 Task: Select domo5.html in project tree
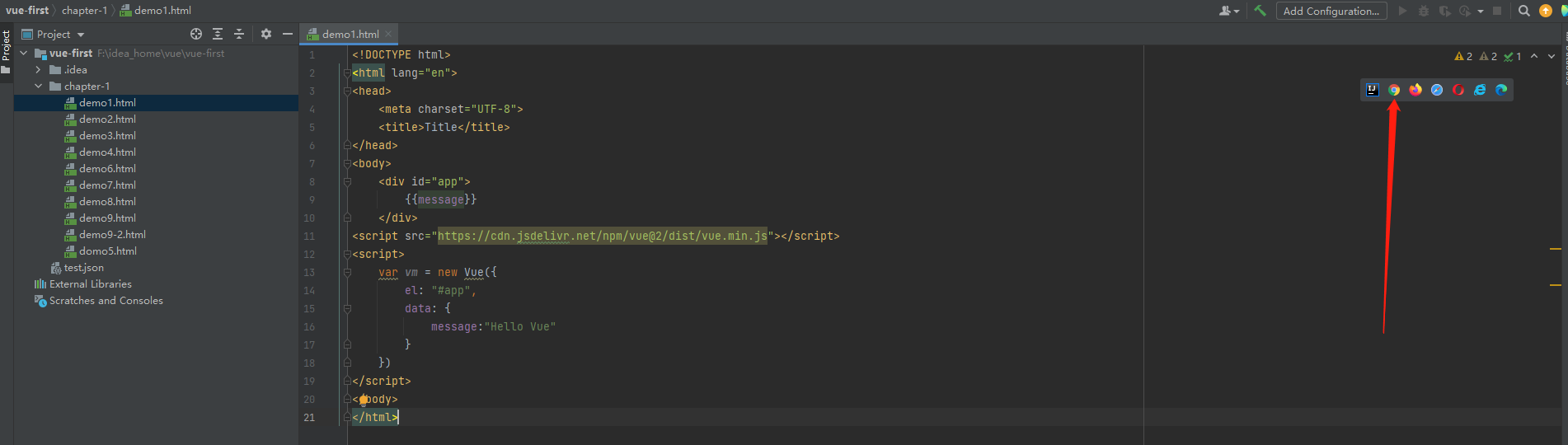[107, 251]
